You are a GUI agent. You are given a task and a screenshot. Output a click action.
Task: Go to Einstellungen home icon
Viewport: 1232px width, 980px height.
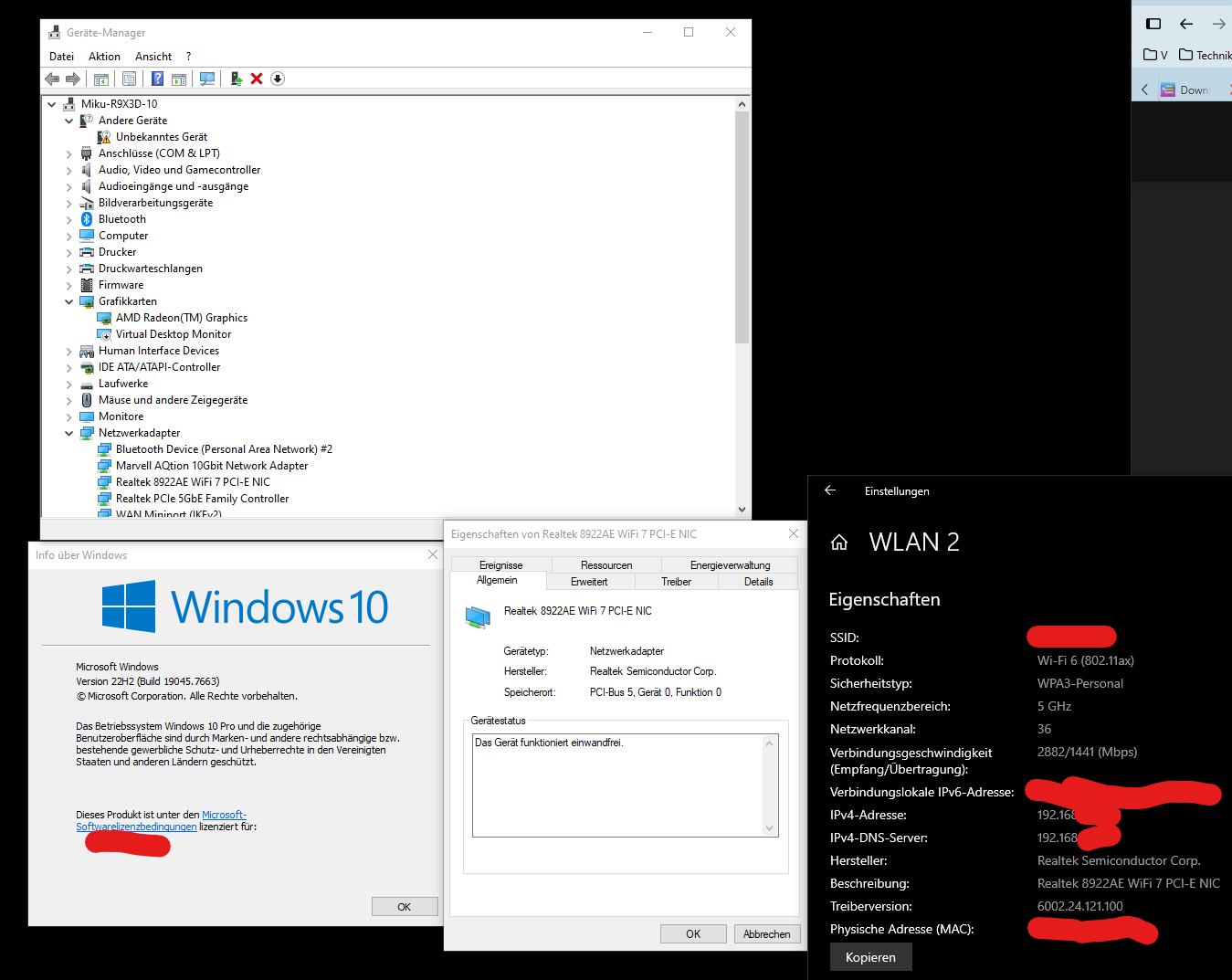coord(839,543)
